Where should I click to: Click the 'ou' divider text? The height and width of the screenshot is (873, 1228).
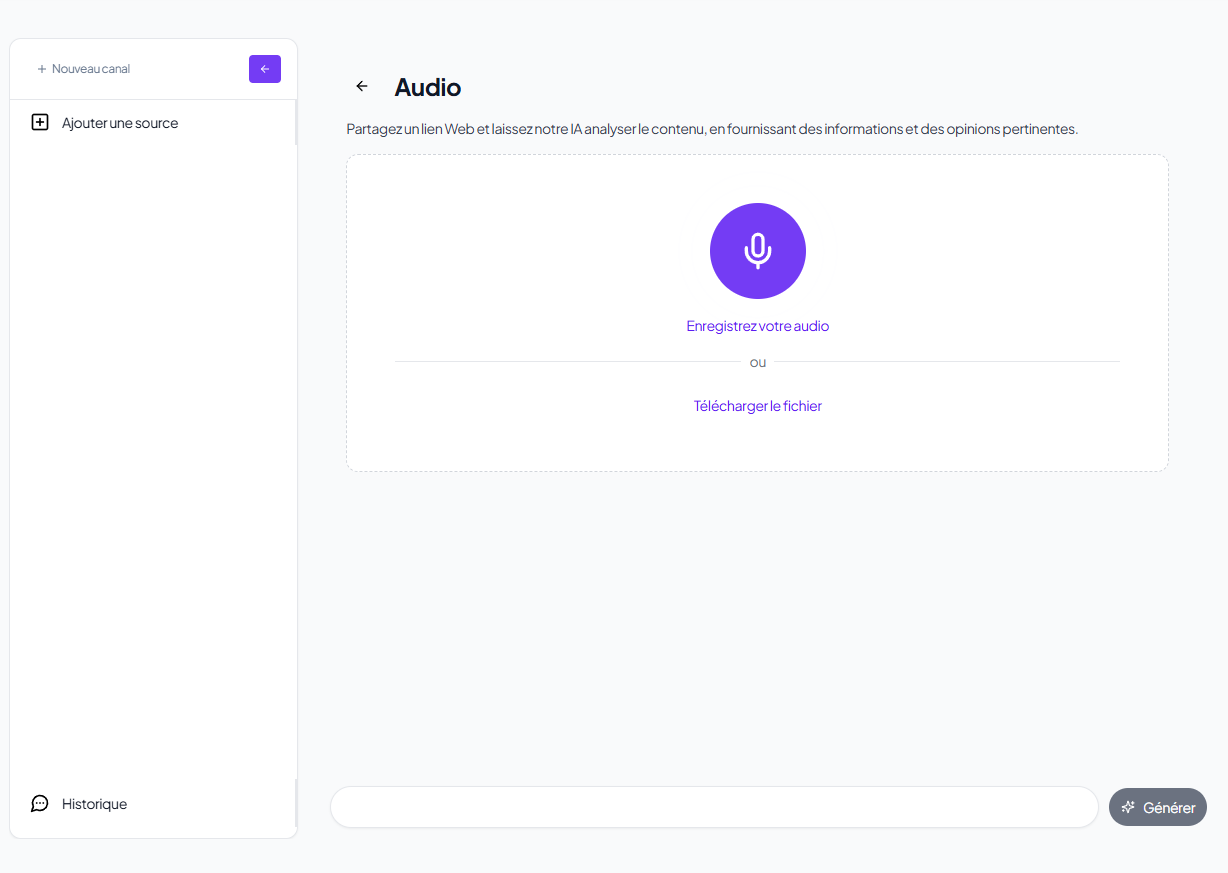click(x=758, y=362)
